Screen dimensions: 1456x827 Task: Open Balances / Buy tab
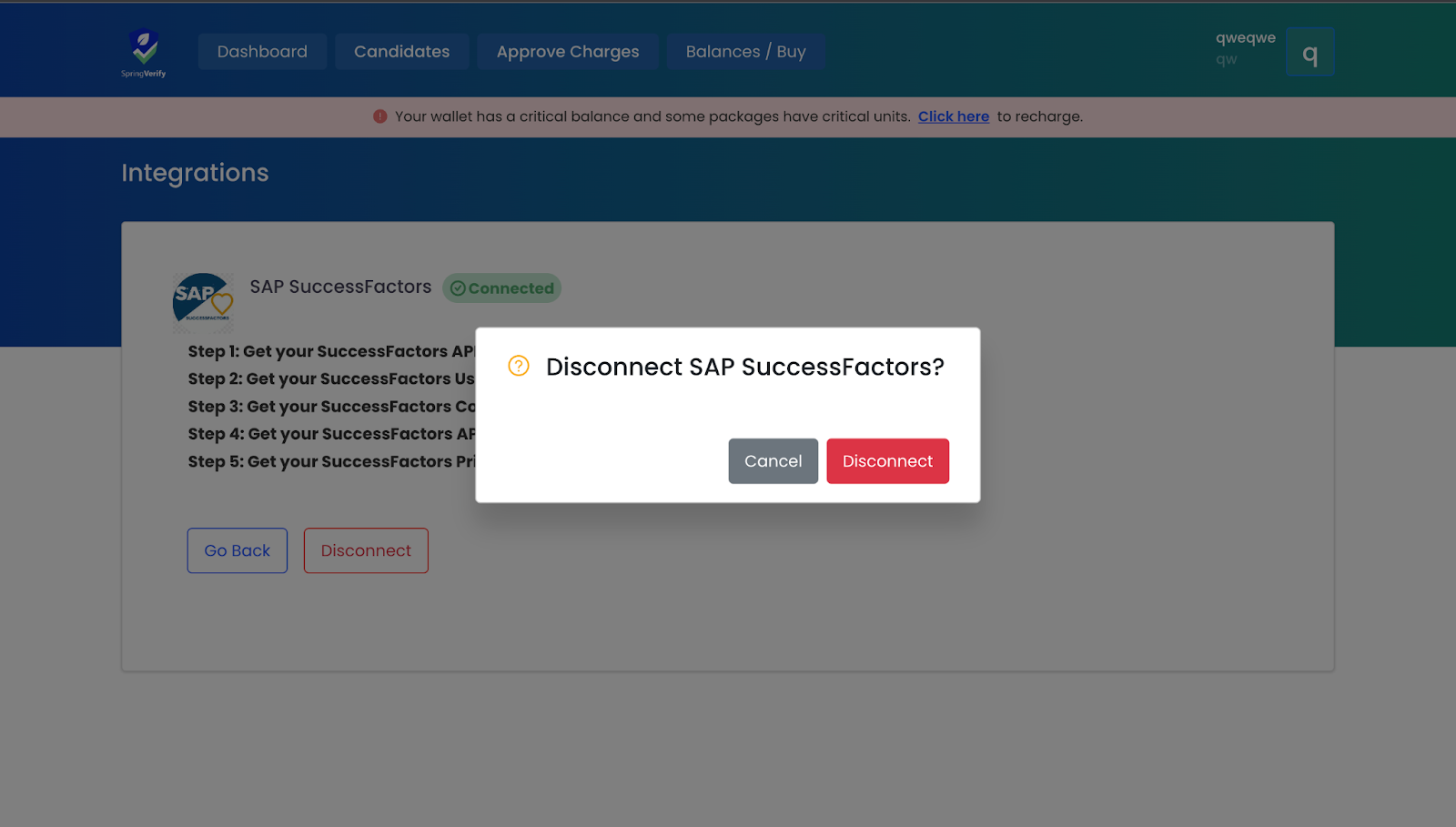(x=745, y=52)
